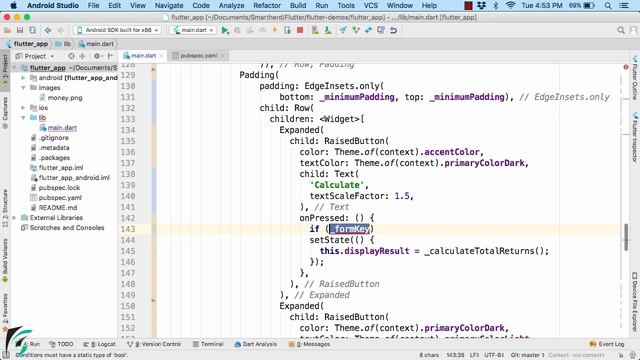The width and height of the screenshot is (640, 360).
Task: Open the VCS menu
Action: (x=371, y=6)
